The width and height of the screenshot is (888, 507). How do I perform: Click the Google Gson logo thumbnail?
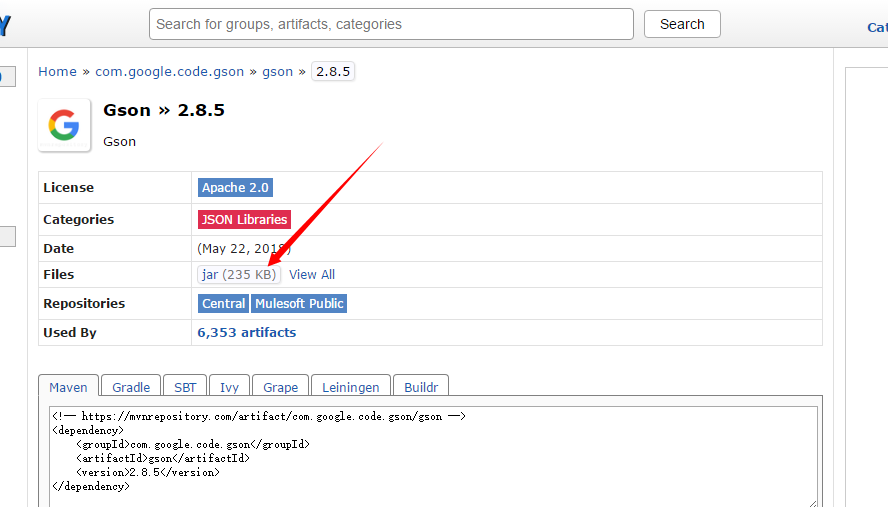[x=64, y=125]
